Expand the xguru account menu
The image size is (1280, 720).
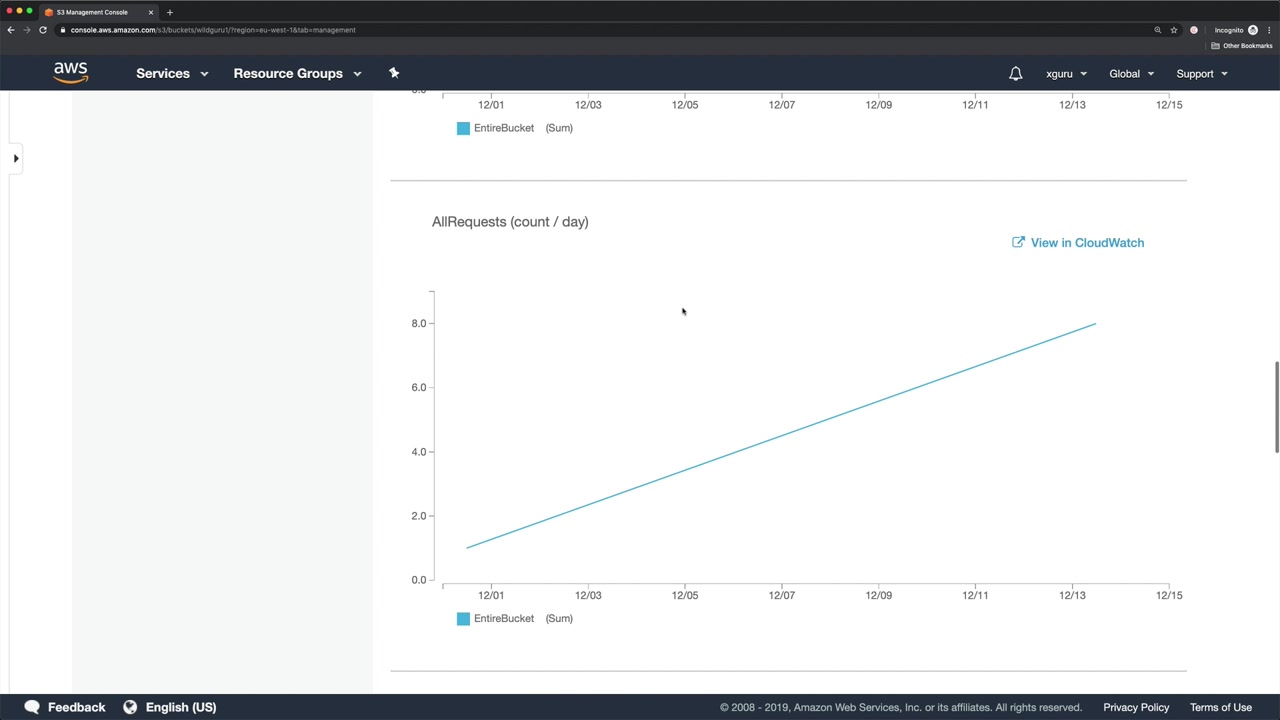1066,73
